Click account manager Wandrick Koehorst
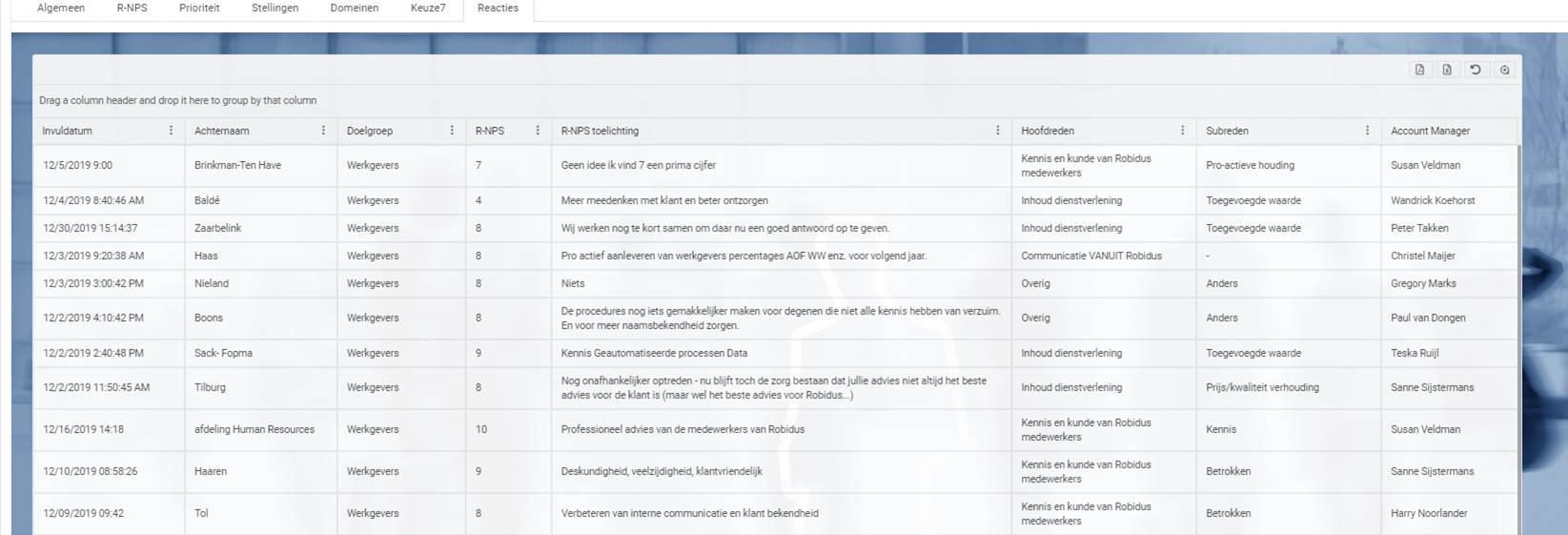Image resolution: width=1568 pixels, height=535 pixels. [1433, 200]
